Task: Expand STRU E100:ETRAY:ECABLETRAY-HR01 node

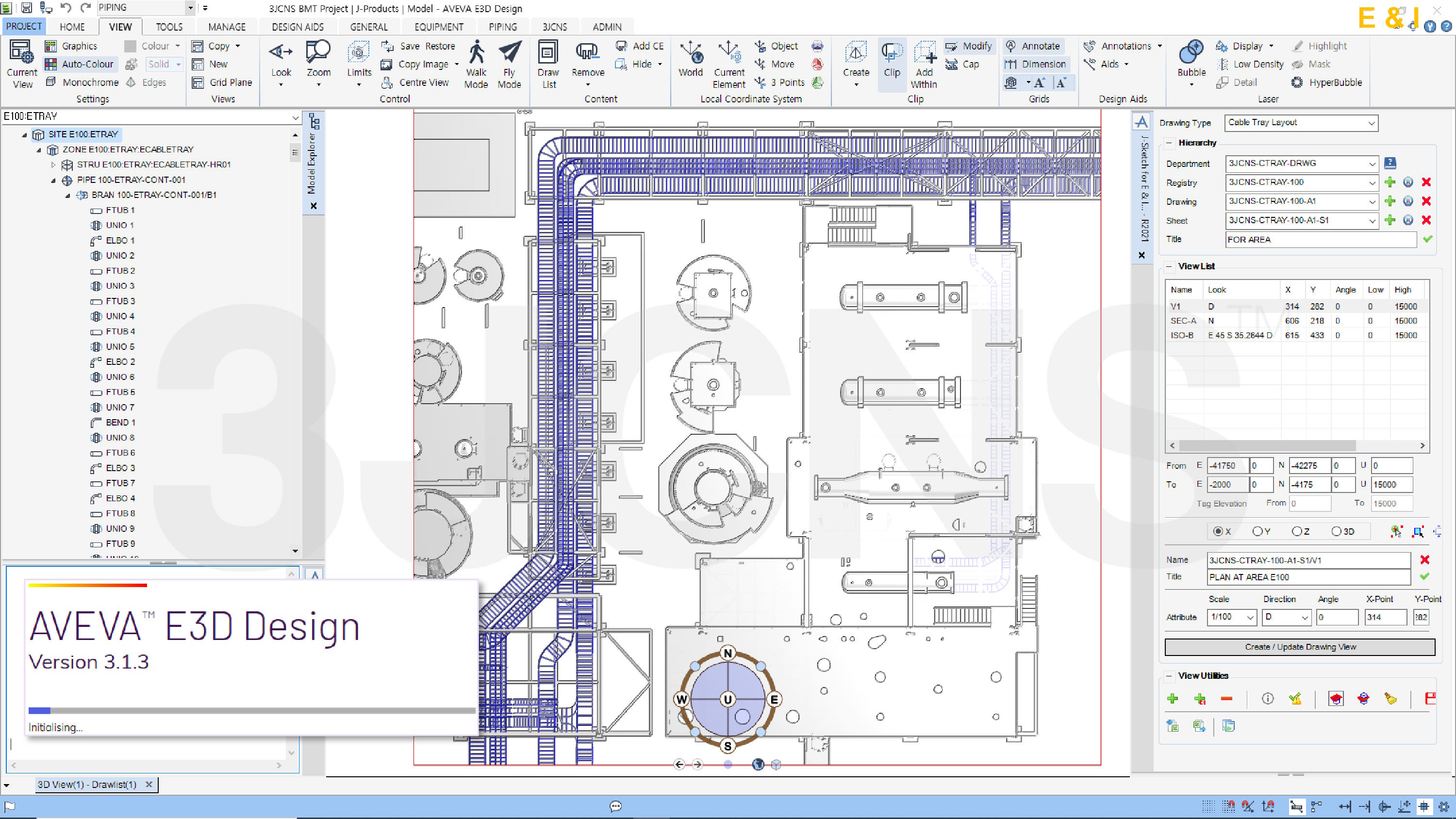Action: [x=53, y=164]
